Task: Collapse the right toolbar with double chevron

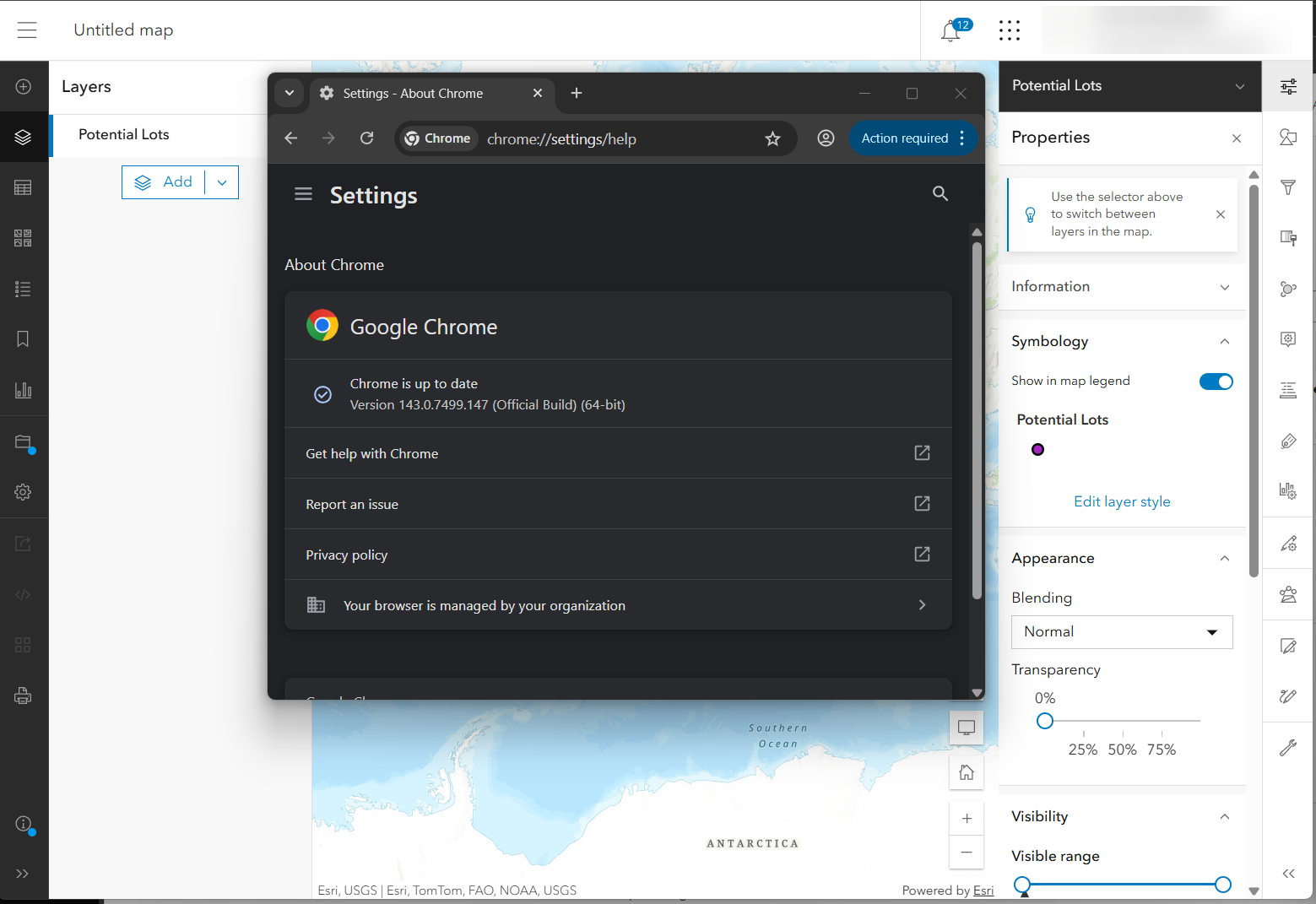Action: (1288, 874)
